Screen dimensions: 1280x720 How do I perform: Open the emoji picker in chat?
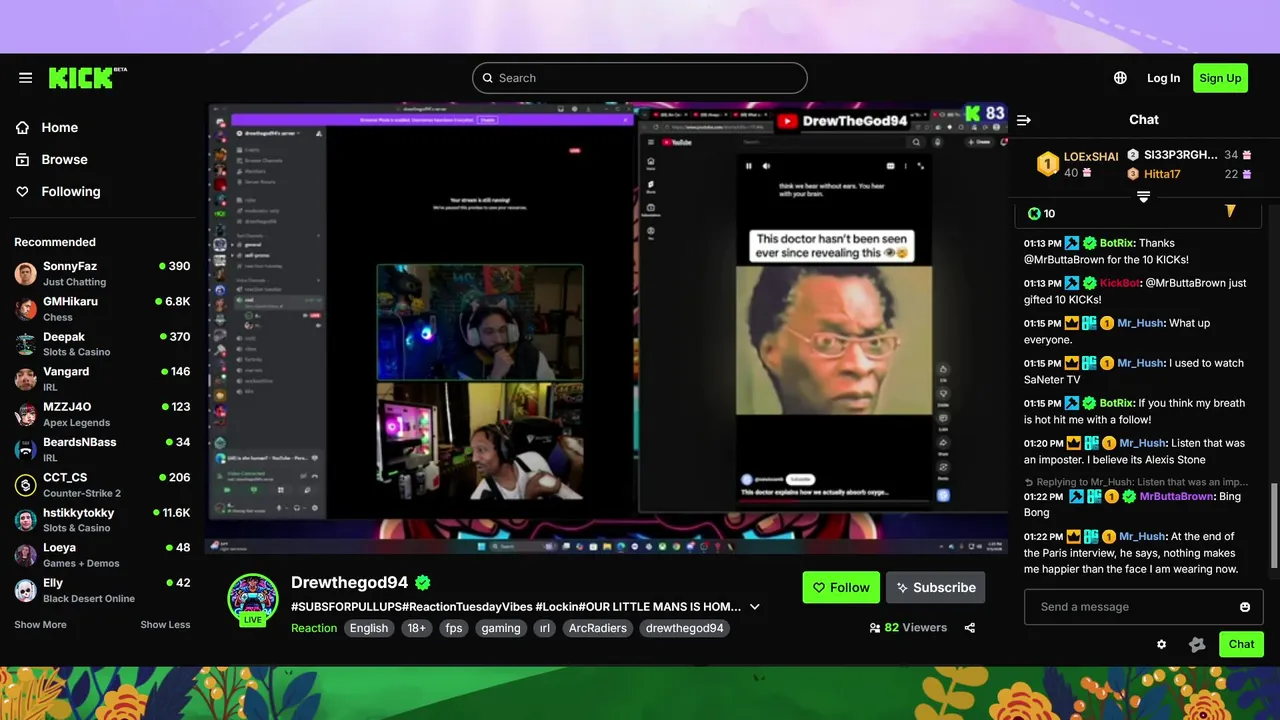(x=1245, y=607)
